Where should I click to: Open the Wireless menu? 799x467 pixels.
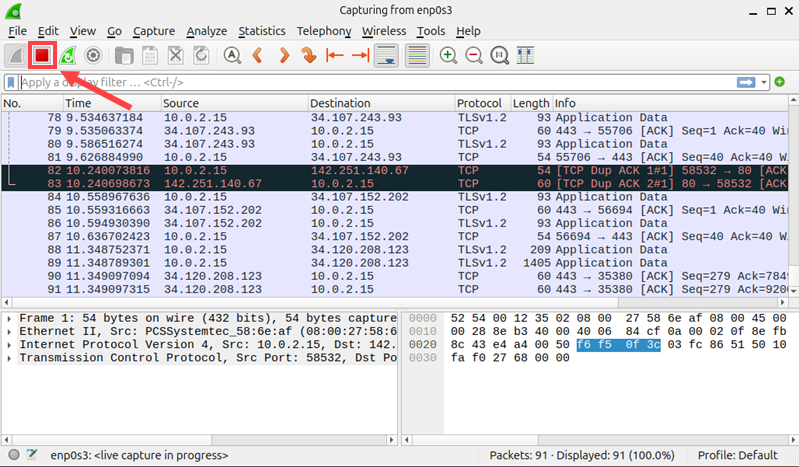pyautogui.click(x=384, y=31)
